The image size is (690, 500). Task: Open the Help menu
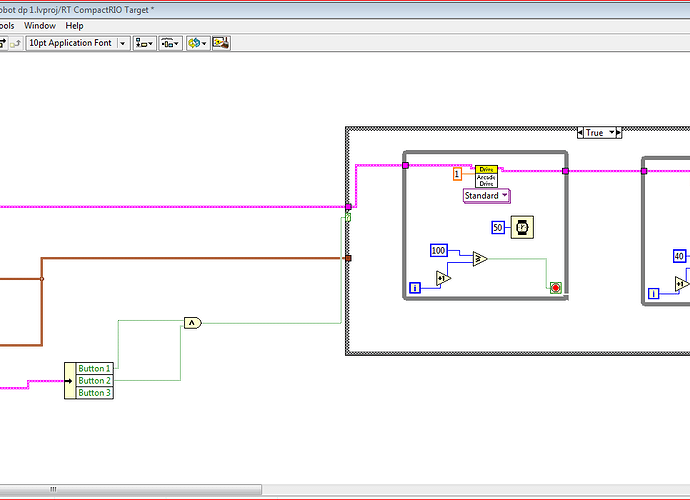click(74, 26)
